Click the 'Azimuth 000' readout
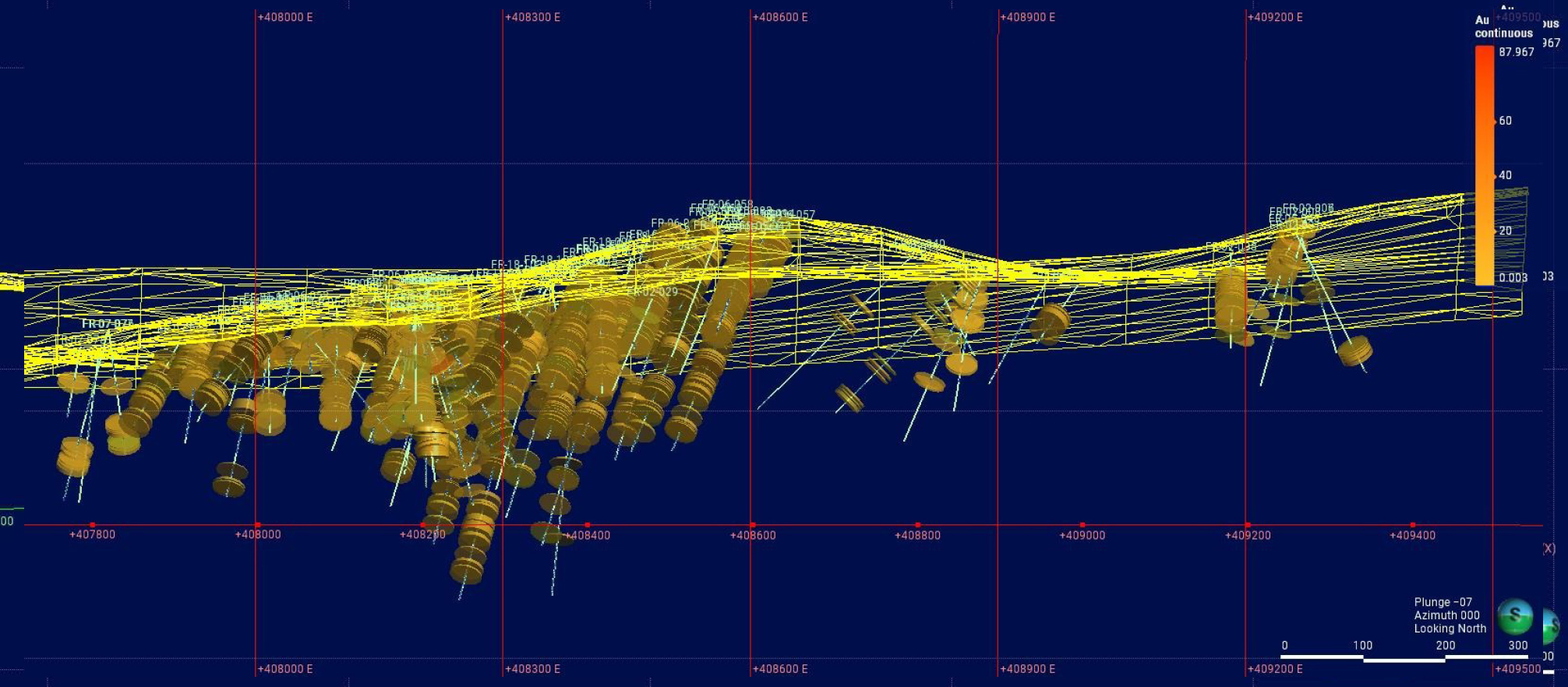Image resolution: width=1568 pixels, height=687 pixels. click(1446, 615)
